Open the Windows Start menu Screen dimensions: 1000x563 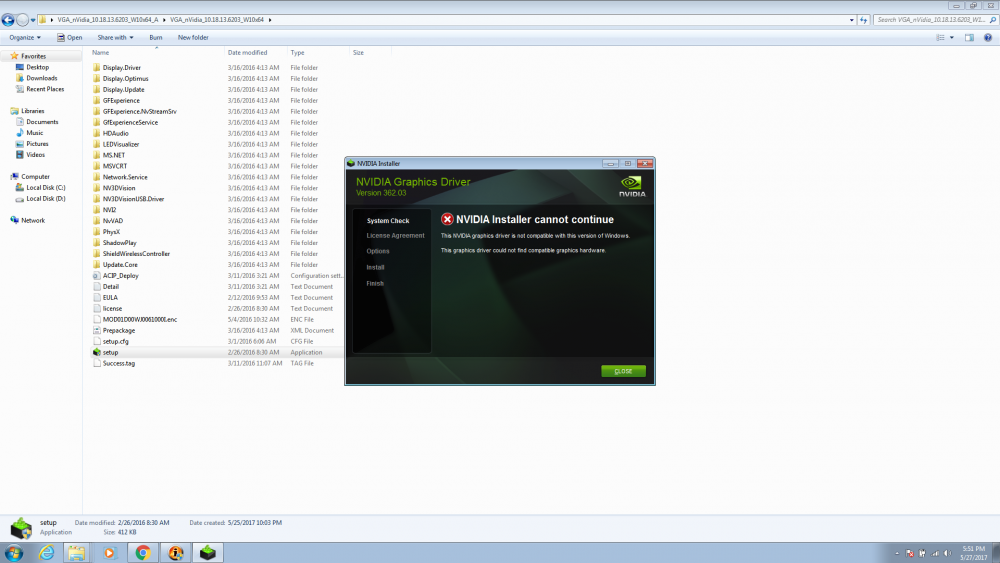coord(13,553)
